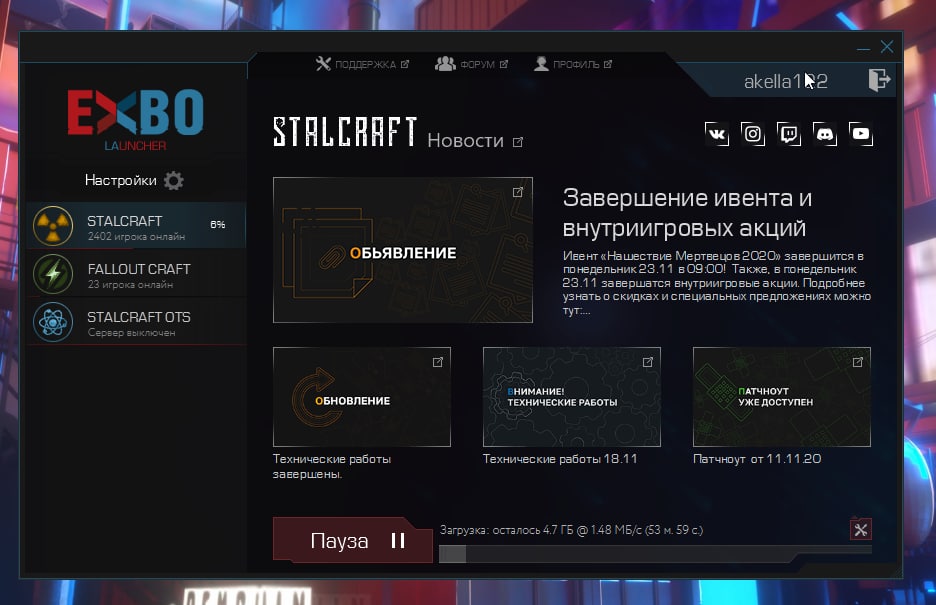Select STALCRAFT OTS in the game list
The width and height of the screenshot is (936, 605).
[x=136, y=322]
